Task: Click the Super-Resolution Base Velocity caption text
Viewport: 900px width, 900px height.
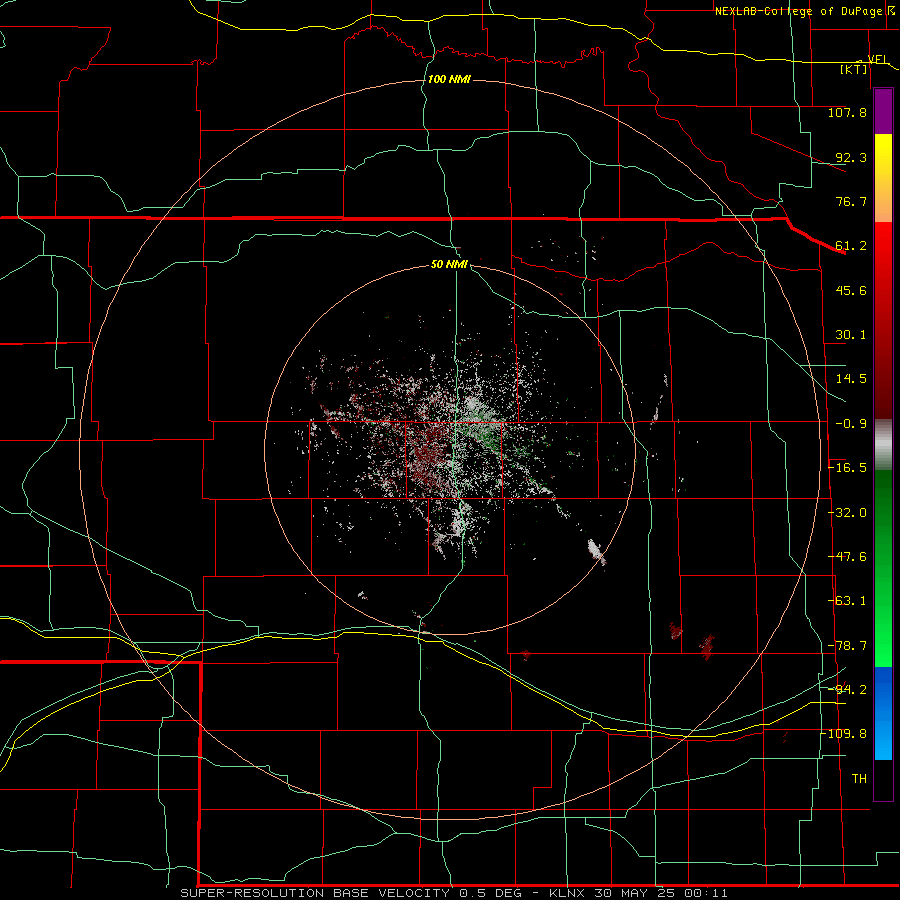Action: pyautogui.click(x=453, y=893)
